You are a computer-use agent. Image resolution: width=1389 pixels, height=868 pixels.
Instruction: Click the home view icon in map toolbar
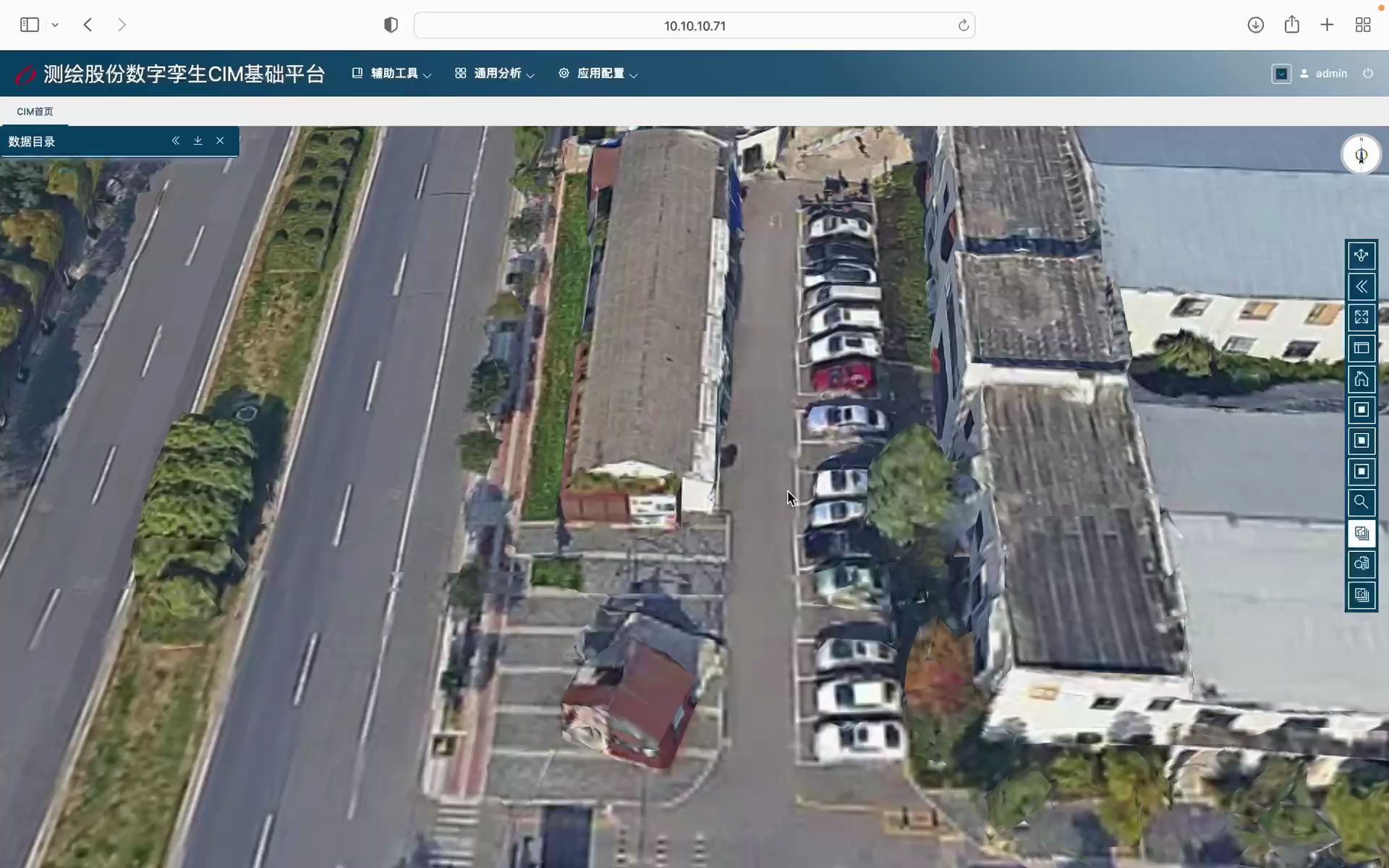point(1361,379)
